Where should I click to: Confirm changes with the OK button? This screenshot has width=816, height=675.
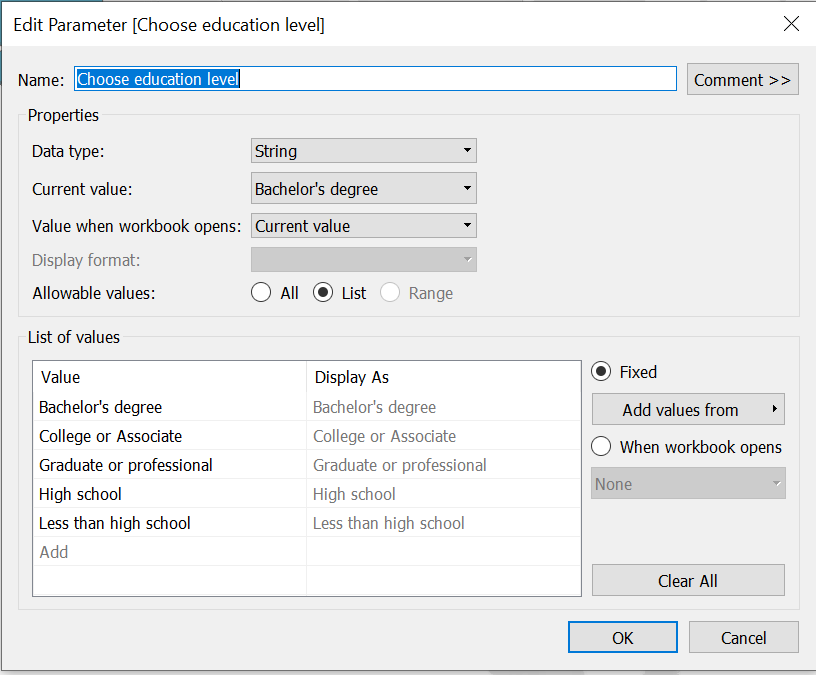click(622, 637)
